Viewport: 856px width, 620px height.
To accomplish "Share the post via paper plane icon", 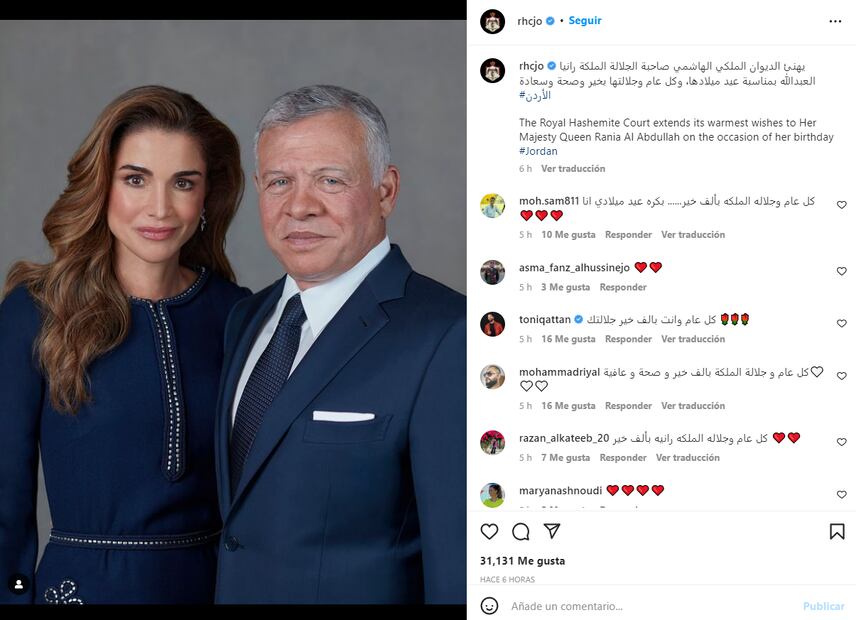I will click(552, 531).
